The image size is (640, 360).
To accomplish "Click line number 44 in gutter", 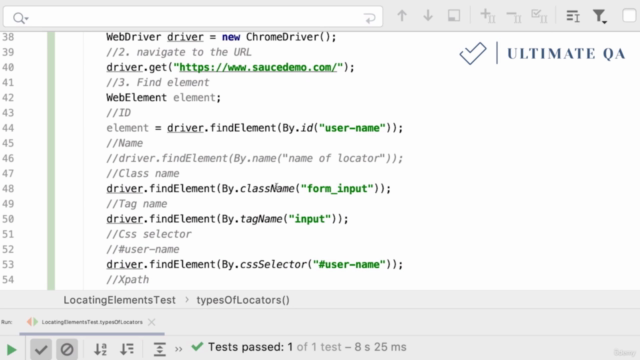I will coord(8,128).
